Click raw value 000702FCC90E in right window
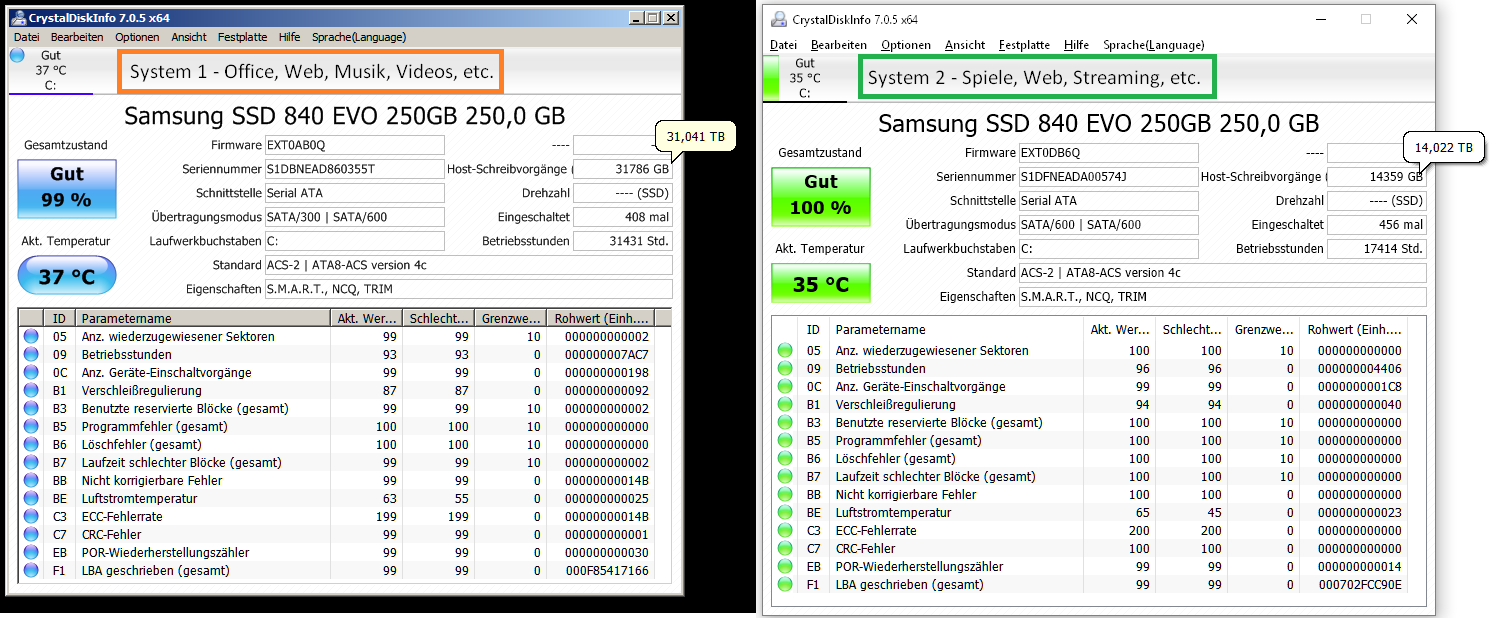This screenshot has height=620, width=1495. point(1361,585)
